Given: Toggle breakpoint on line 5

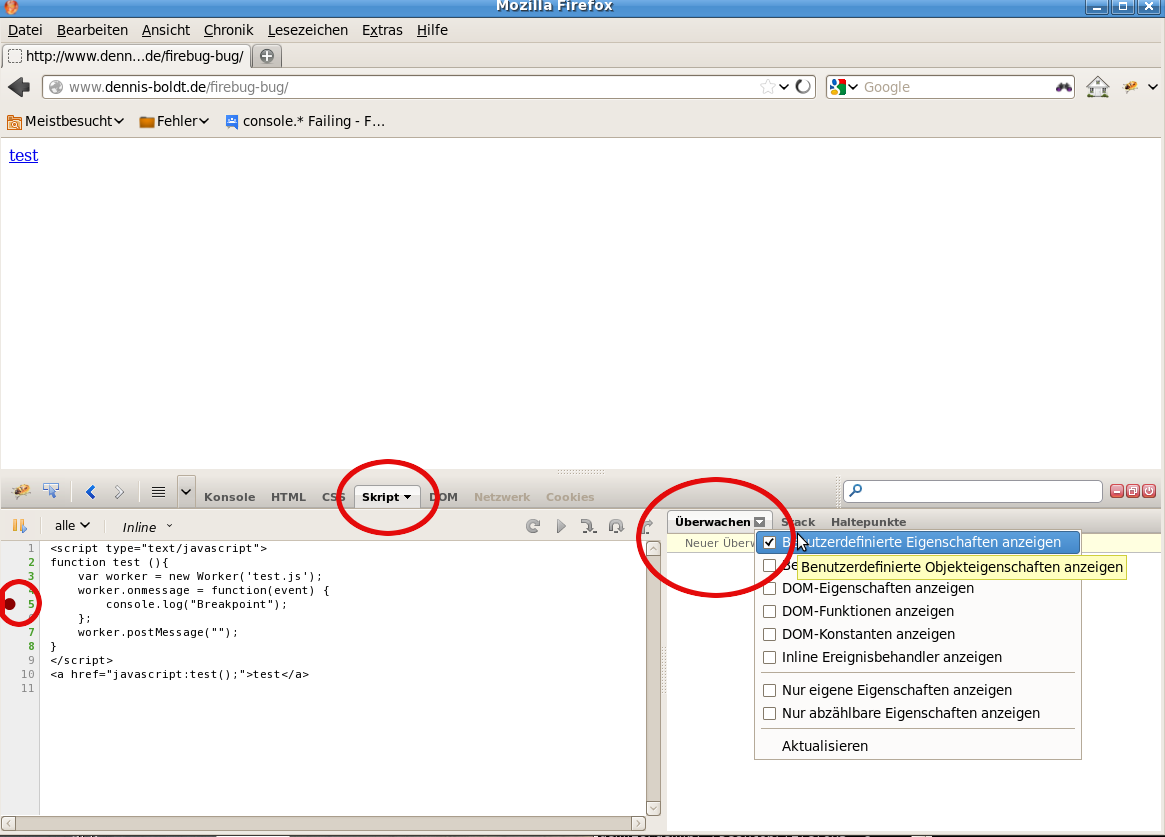Looking at the screenshot, I should point(10,604).
